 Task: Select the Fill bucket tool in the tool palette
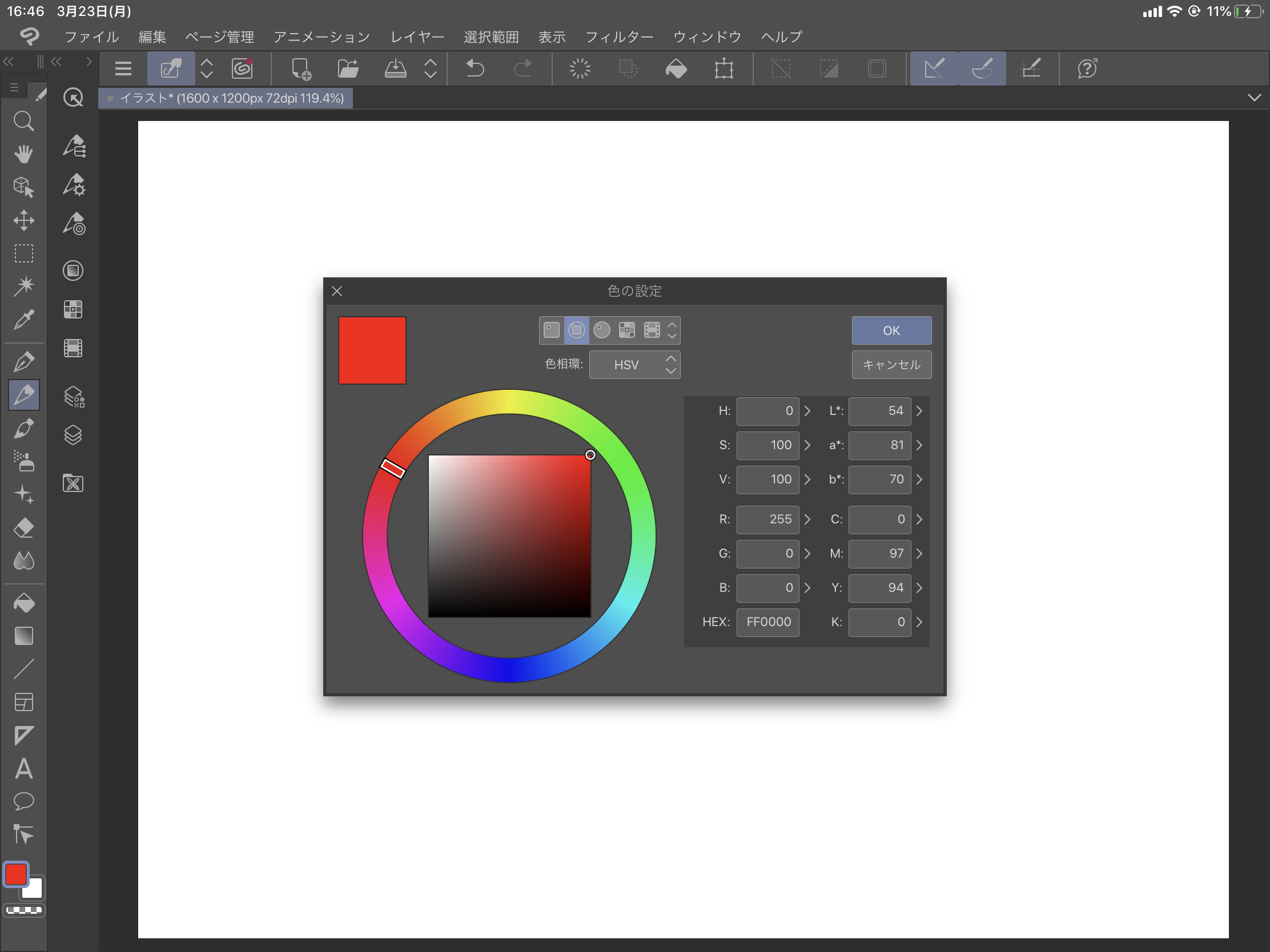[23, 603]
